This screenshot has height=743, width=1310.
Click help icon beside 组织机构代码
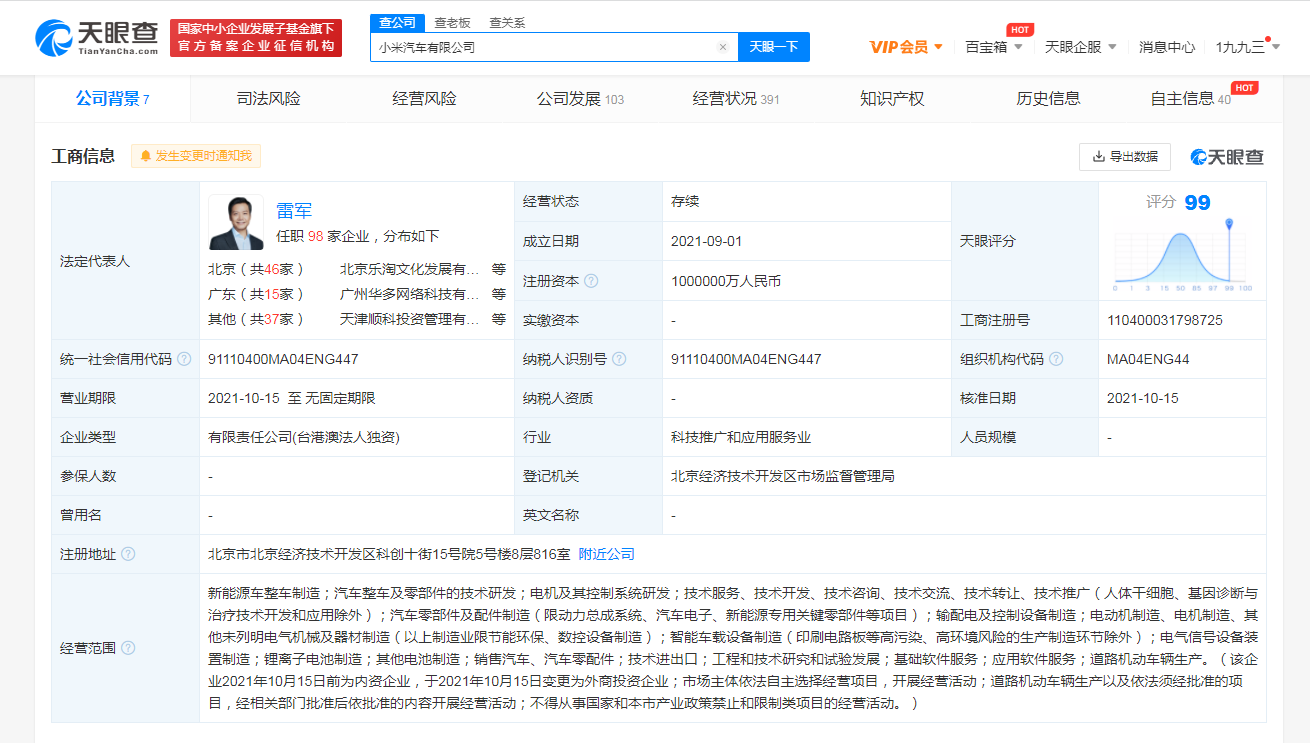click(1056, 359)
